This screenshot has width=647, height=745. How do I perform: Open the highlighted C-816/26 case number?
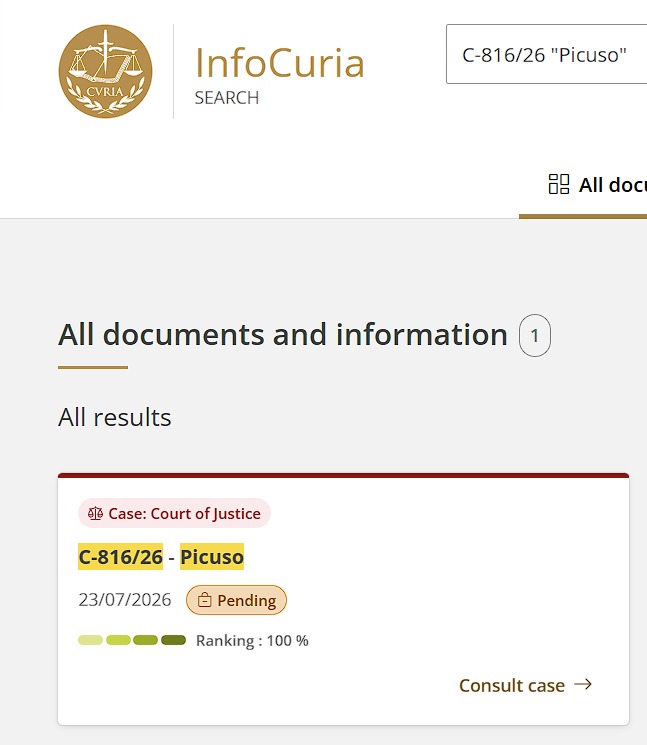[x=121, y=556]
